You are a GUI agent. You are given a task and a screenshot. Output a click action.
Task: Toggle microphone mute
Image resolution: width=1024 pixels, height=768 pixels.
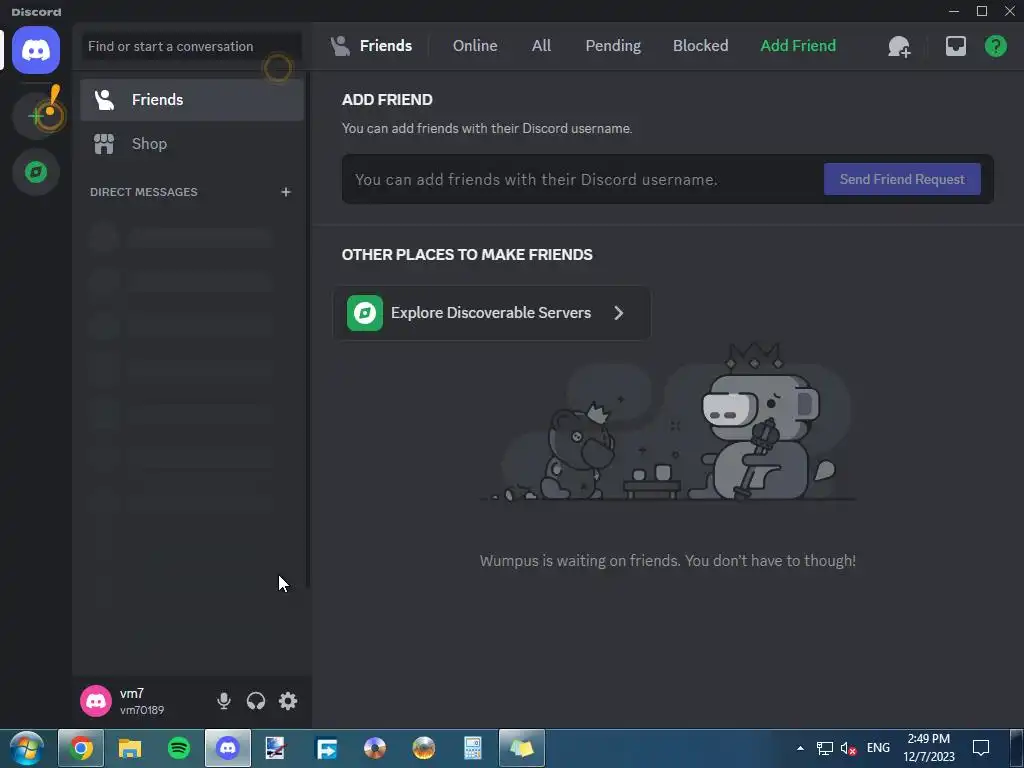tap(223, 701)
